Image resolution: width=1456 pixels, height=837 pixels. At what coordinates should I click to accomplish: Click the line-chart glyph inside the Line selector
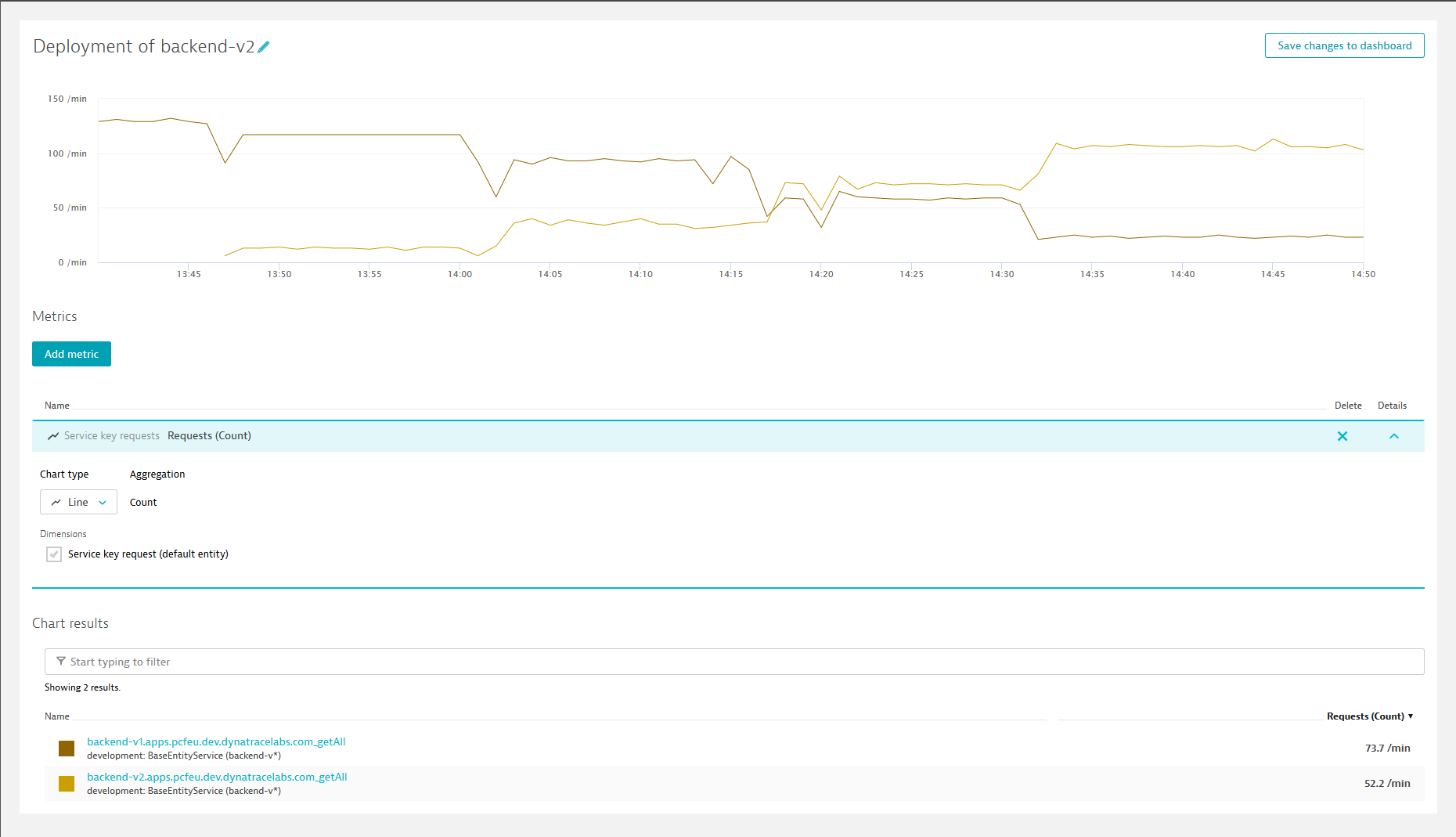point(55,502)
